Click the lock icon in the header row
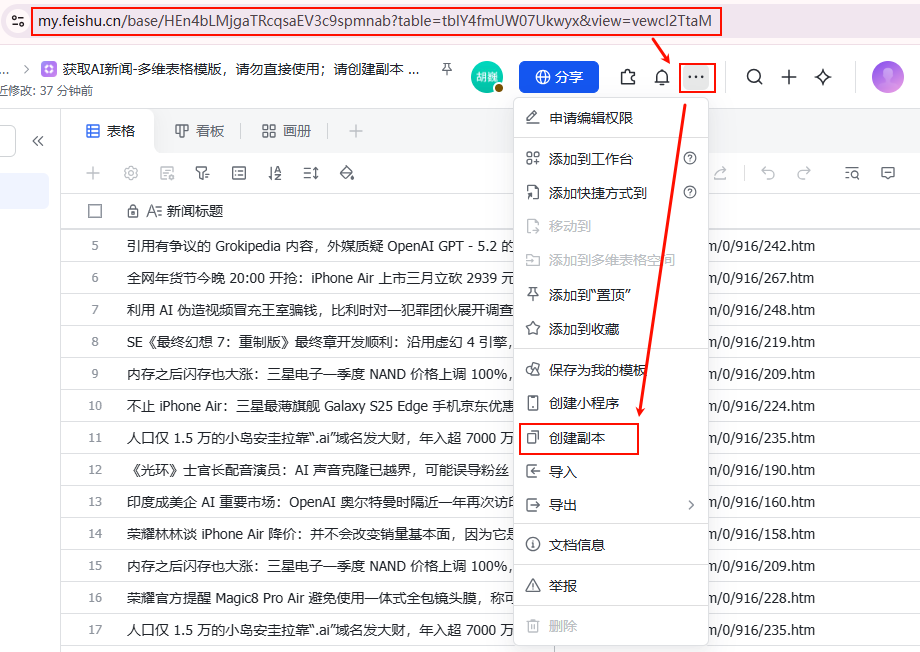The height and width of the screenshot is (652, 920). tap(131, 209)
